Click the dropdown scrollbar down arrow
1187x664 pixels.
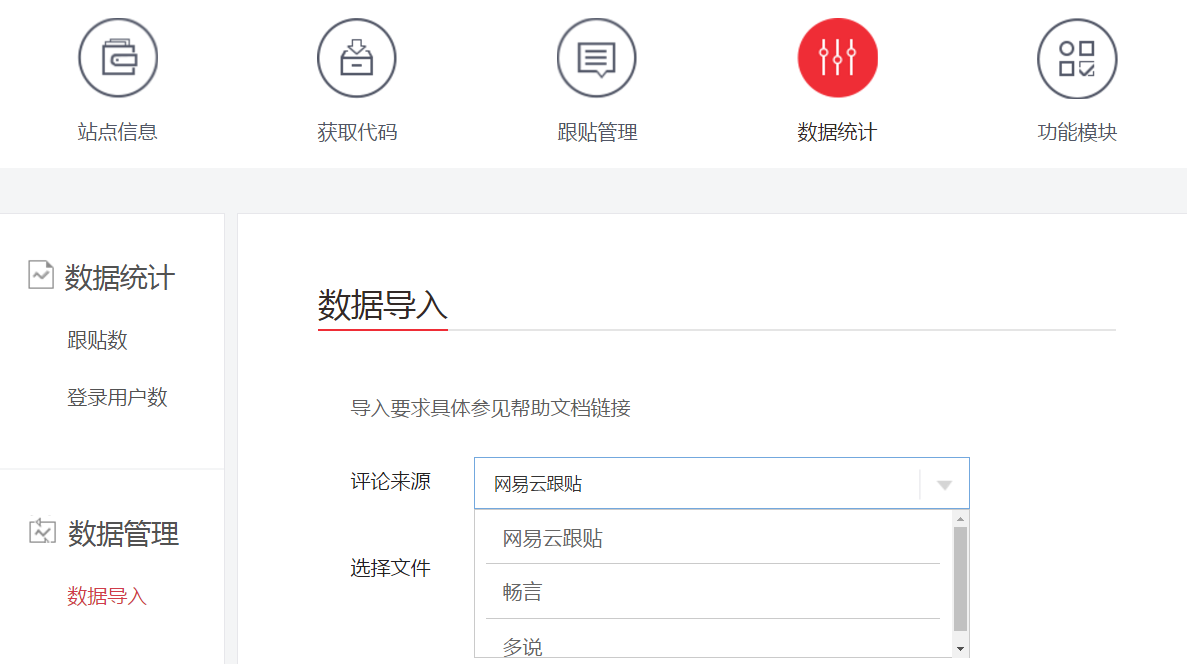click(960, 649)
